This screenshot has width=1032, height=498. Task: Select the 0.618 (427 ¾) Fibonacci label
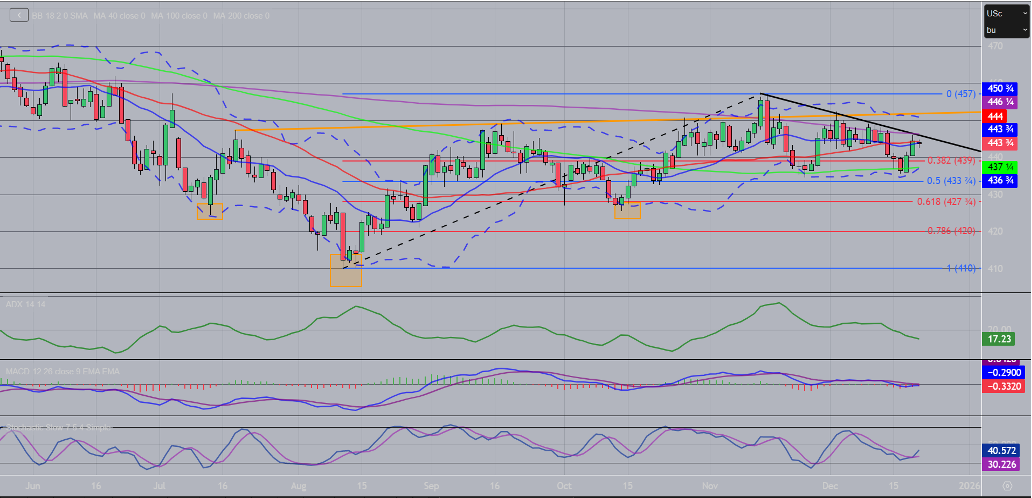tap(945, 202)
